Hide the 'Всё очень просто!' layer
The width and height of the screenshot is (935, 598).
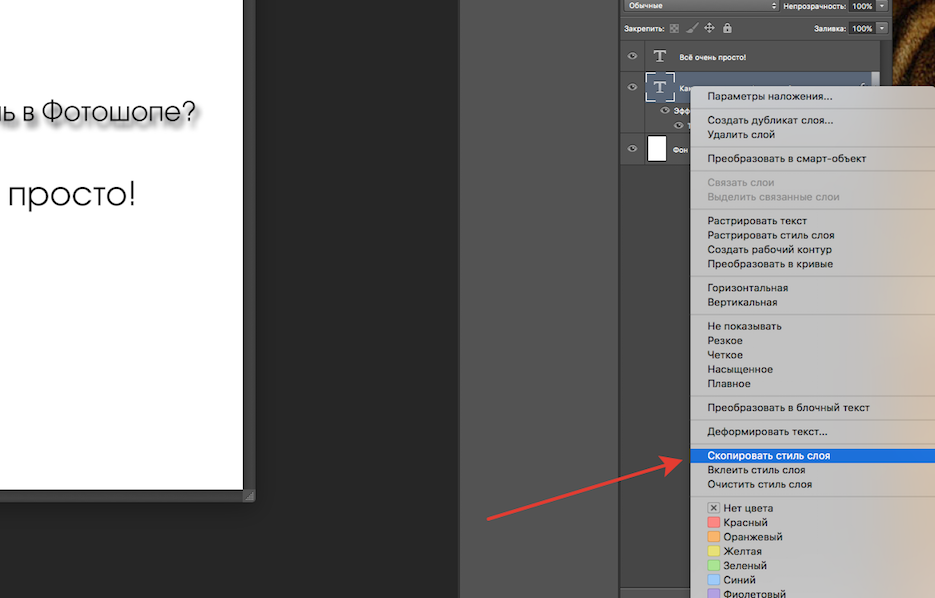tap(632, 56)
